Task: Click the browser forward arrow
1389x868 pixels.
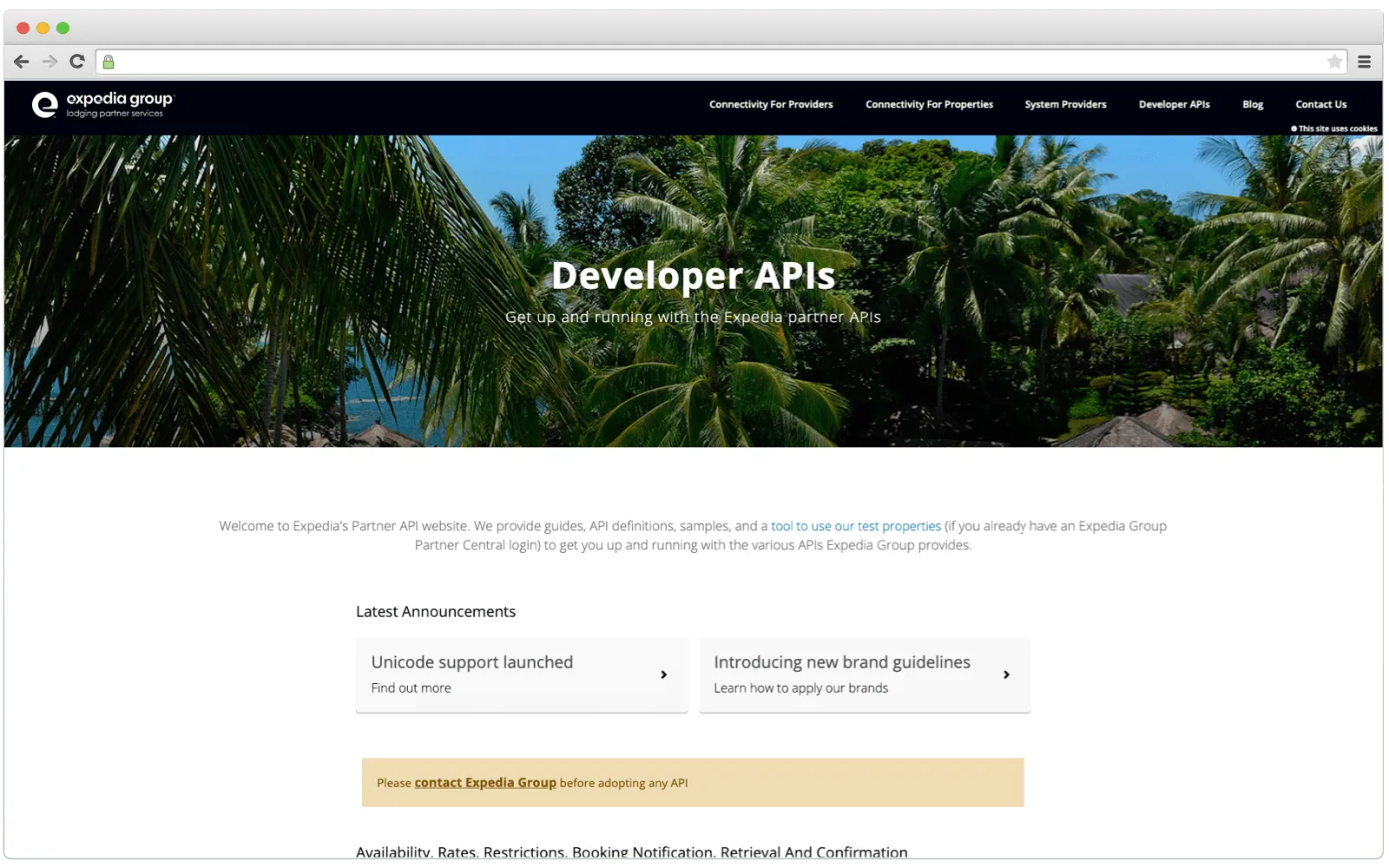Action: 49,62
